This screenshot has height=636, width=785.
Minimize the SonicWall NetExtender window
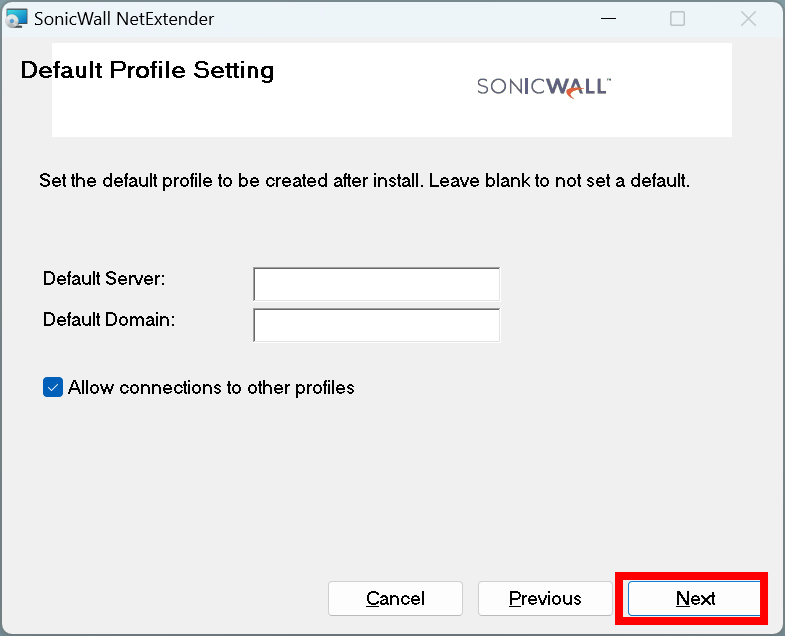(x=608, y=19)
